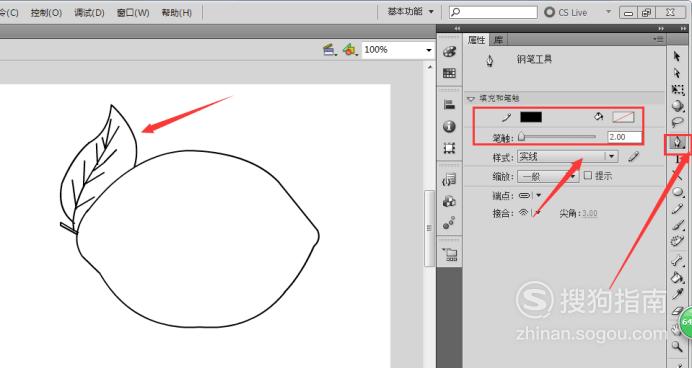
Task: Switch to the 库 library tab
Action: tap(498, 40)
